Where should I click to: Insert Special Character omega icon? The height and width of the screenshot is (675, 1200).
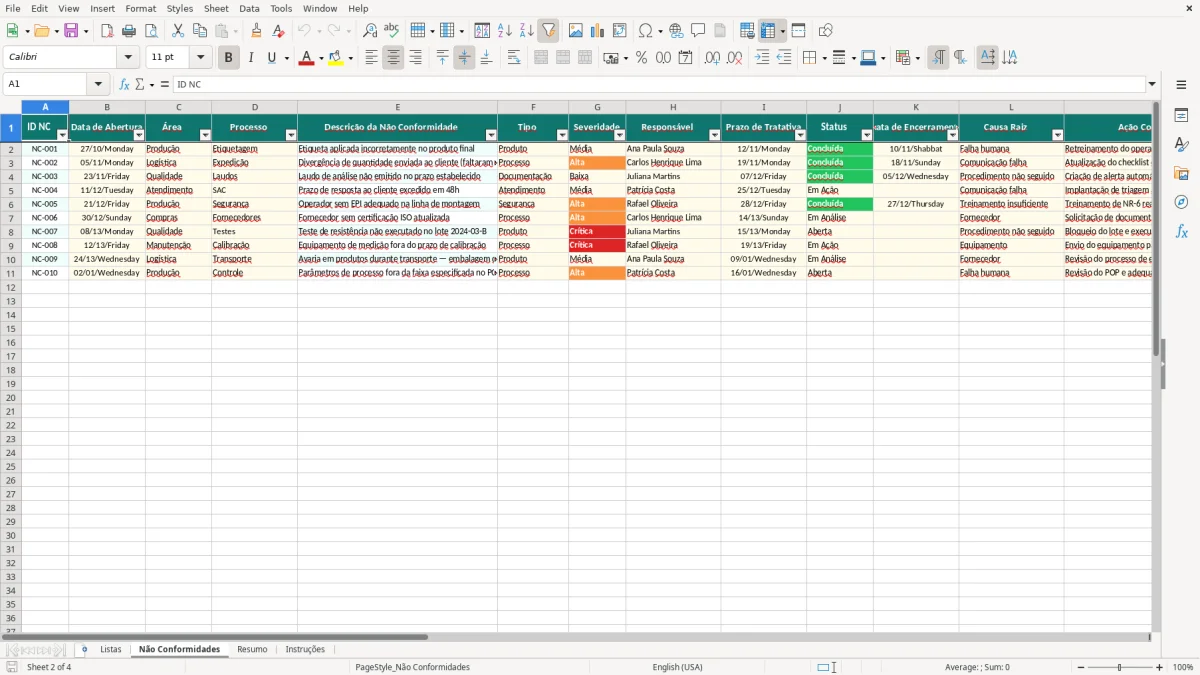point(646,31)
